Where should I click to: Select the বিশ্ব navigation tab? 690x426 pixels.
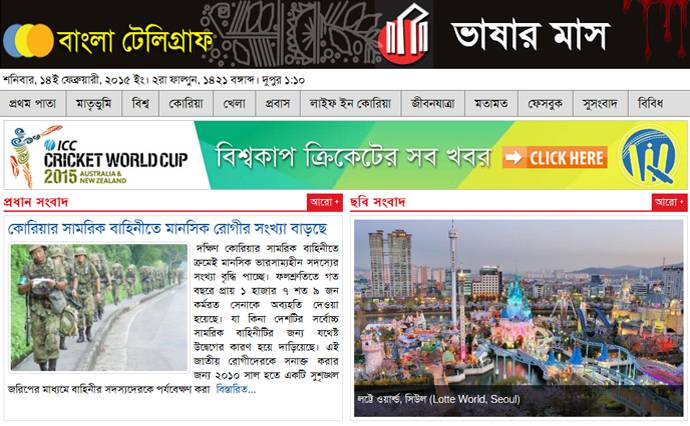(x=140, y=104)
